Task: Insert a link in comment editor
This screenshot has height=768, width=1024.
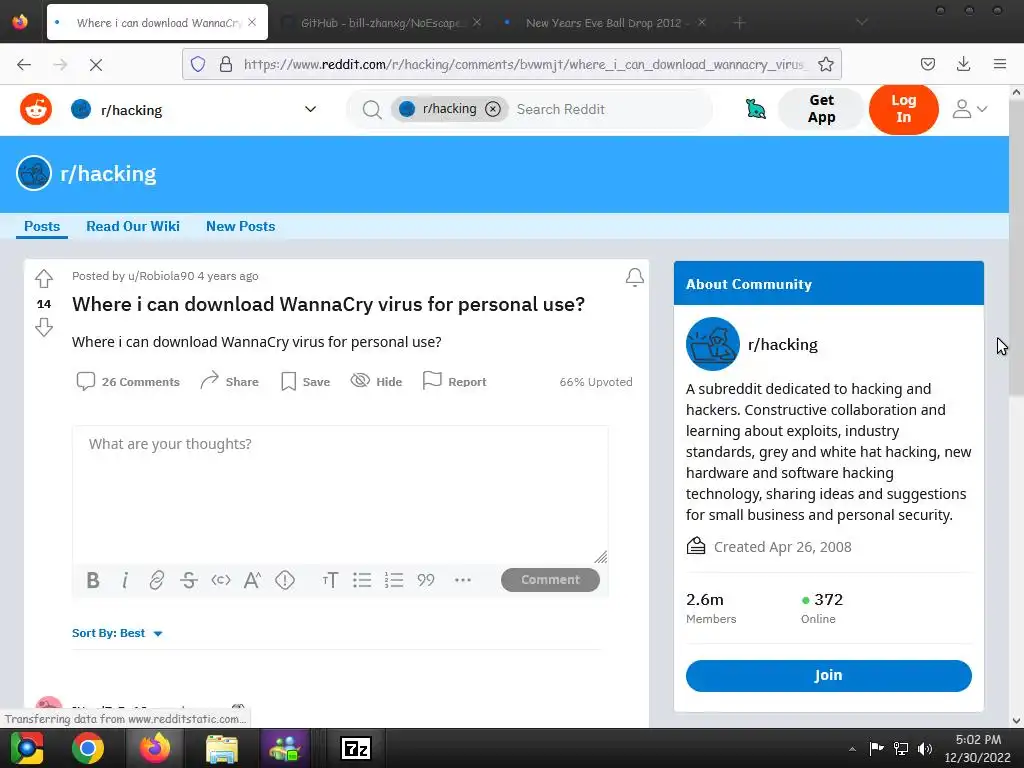Action: [157, 580]
